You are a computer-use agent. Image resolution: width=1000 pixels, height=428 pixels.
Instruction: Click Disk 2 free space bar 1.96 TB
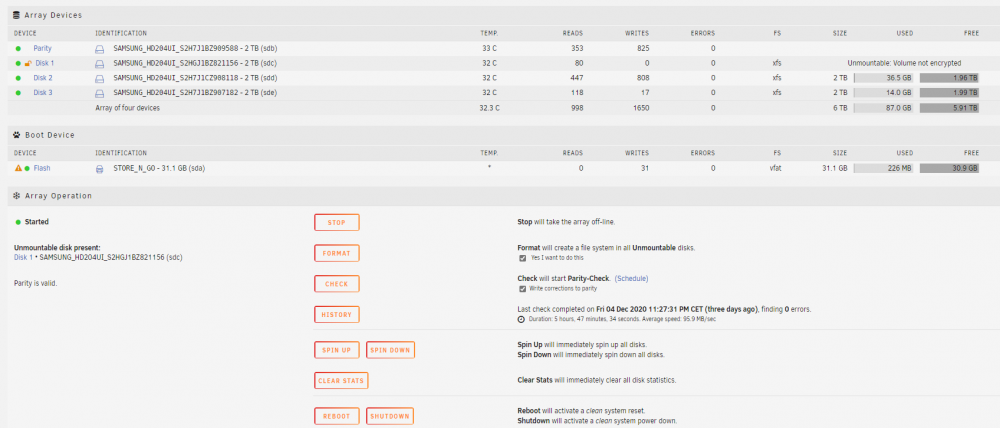(950, 78)
